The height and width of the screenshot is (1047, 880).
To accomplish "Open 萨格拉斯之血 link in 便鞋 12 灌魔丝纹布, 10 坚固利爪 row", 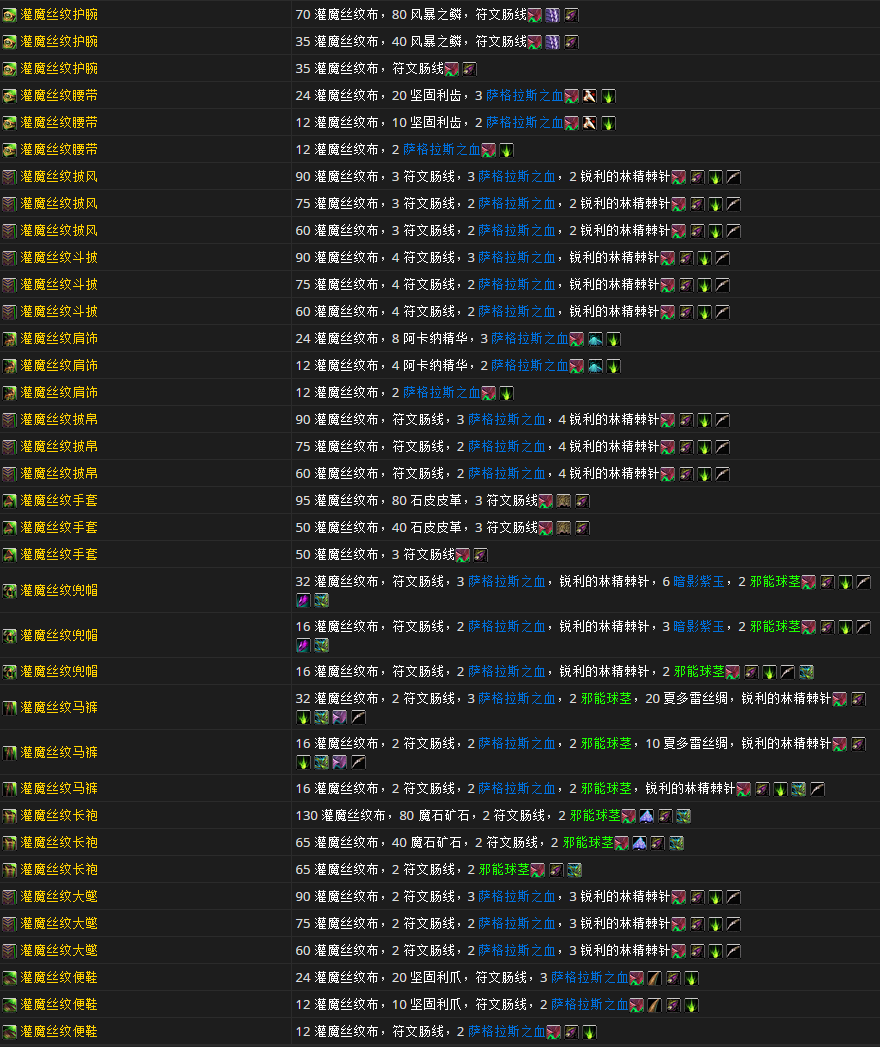I will [x=590, y=1004].
